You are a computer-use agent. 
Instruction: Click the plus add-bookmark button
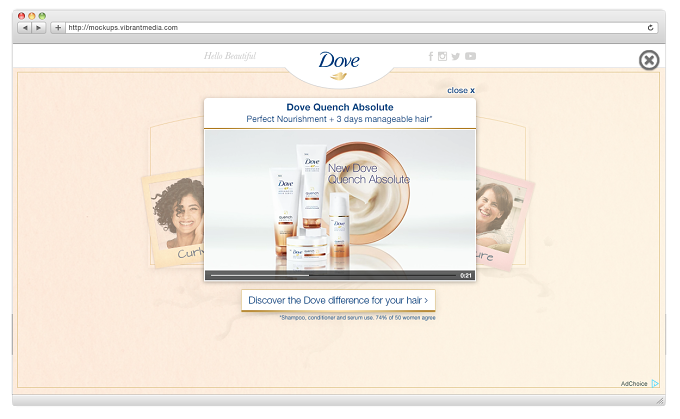click(x=58, y=28)
